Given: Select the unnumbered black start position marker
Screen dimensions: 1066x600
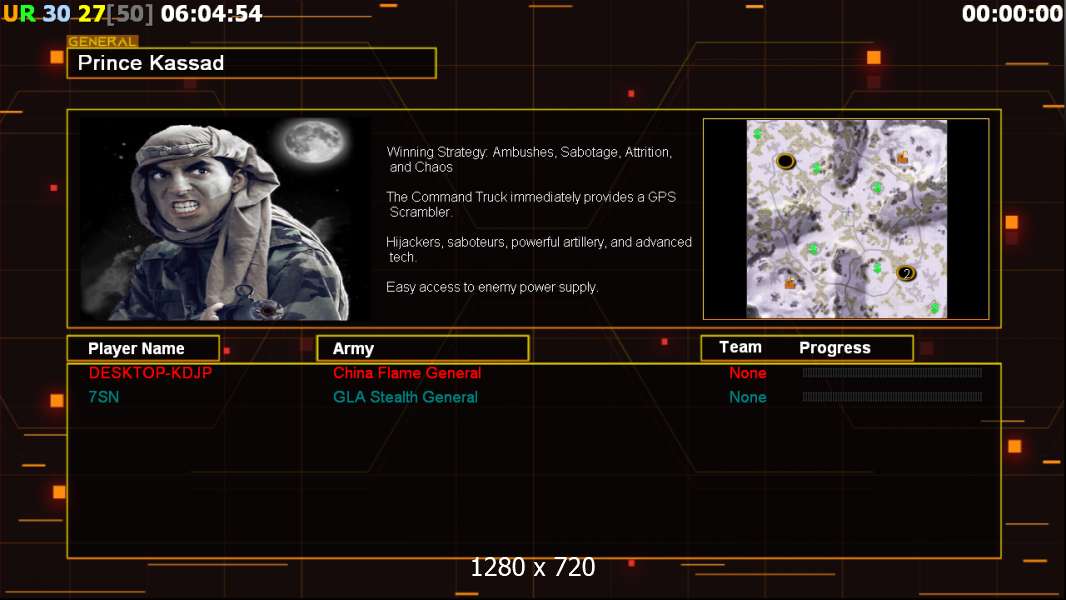Looking at the screenshot, I should (x=785, y=161).
